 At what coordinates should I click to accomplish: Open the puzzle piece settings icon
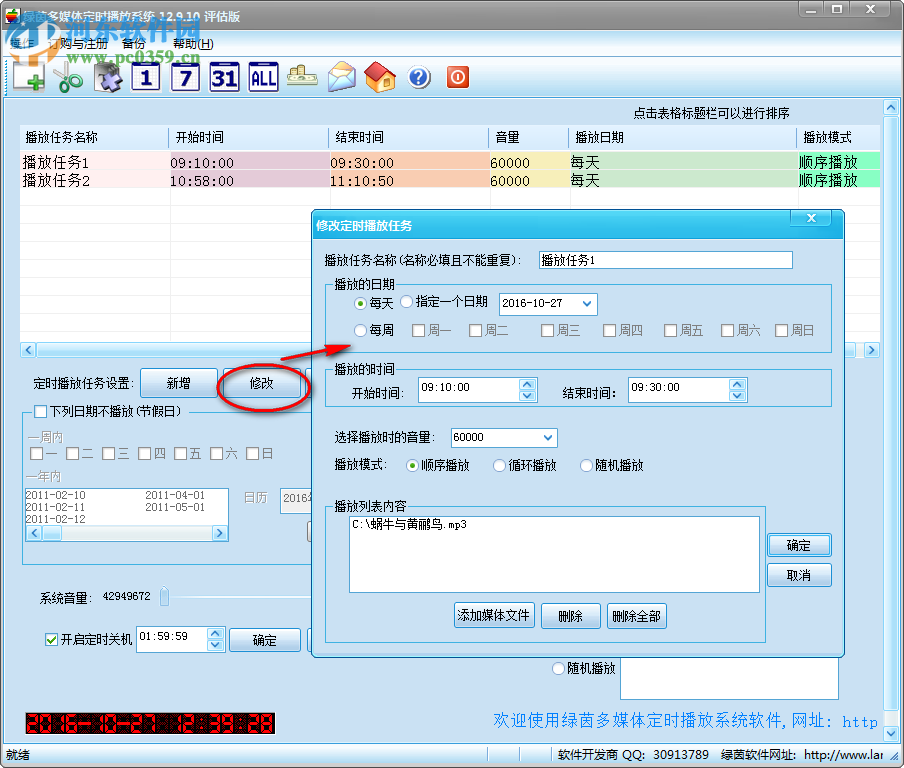[x=106, y=77]
